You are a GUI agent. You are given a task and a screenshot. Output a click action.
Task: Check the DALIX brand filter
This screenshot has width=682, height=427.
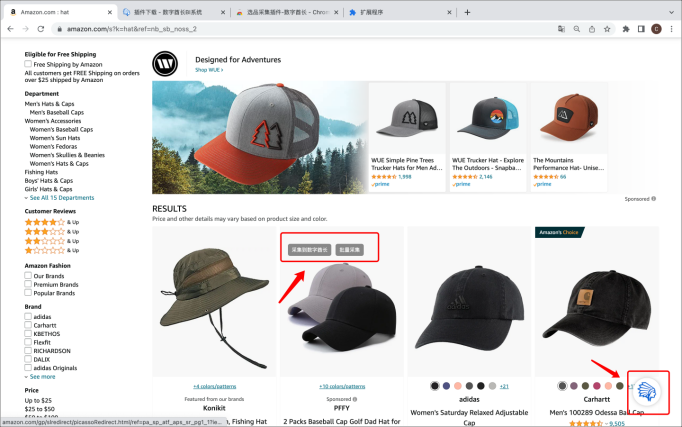[28, 359]
